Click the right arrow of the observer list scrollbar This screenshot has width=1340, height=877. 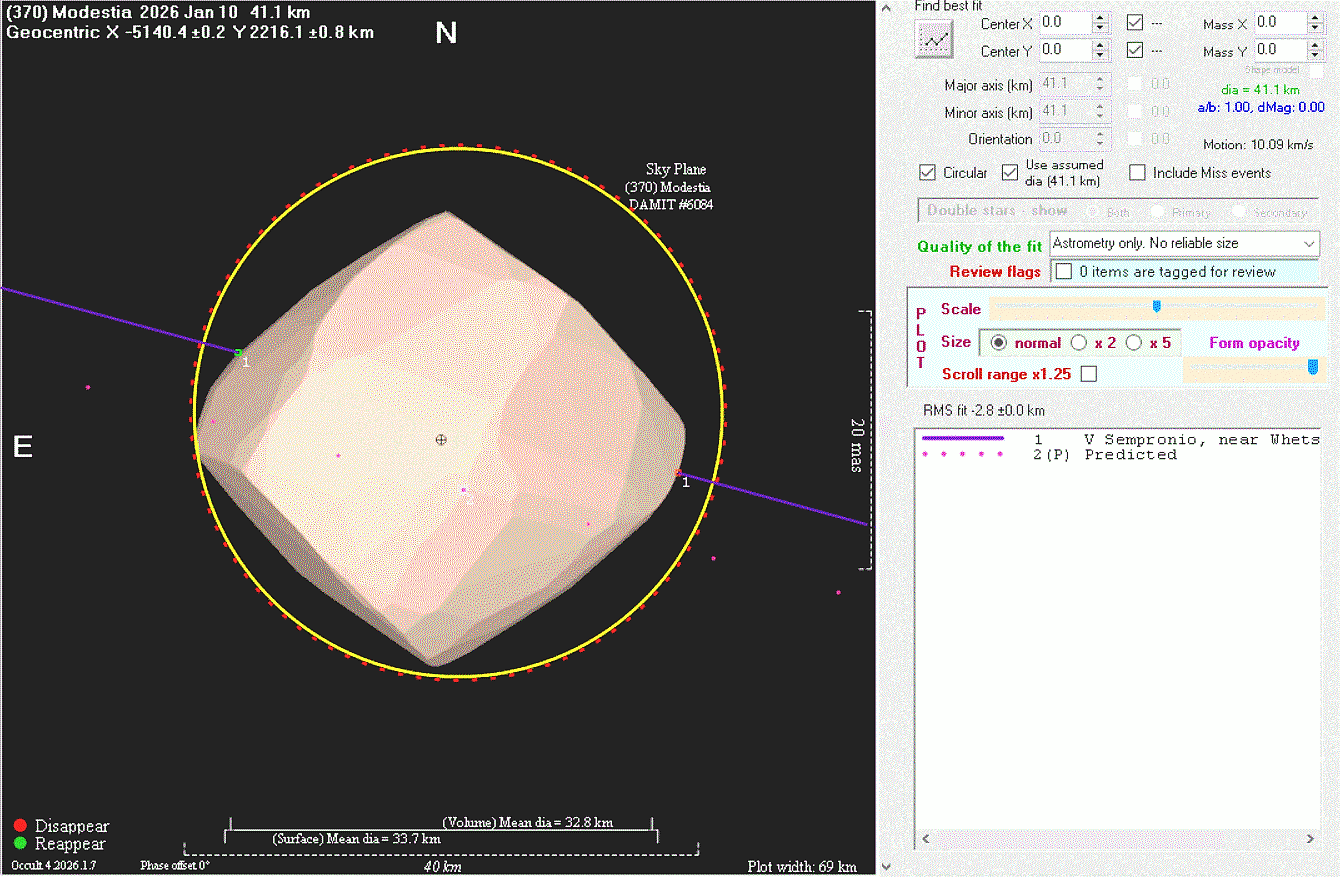point(1311,838)
